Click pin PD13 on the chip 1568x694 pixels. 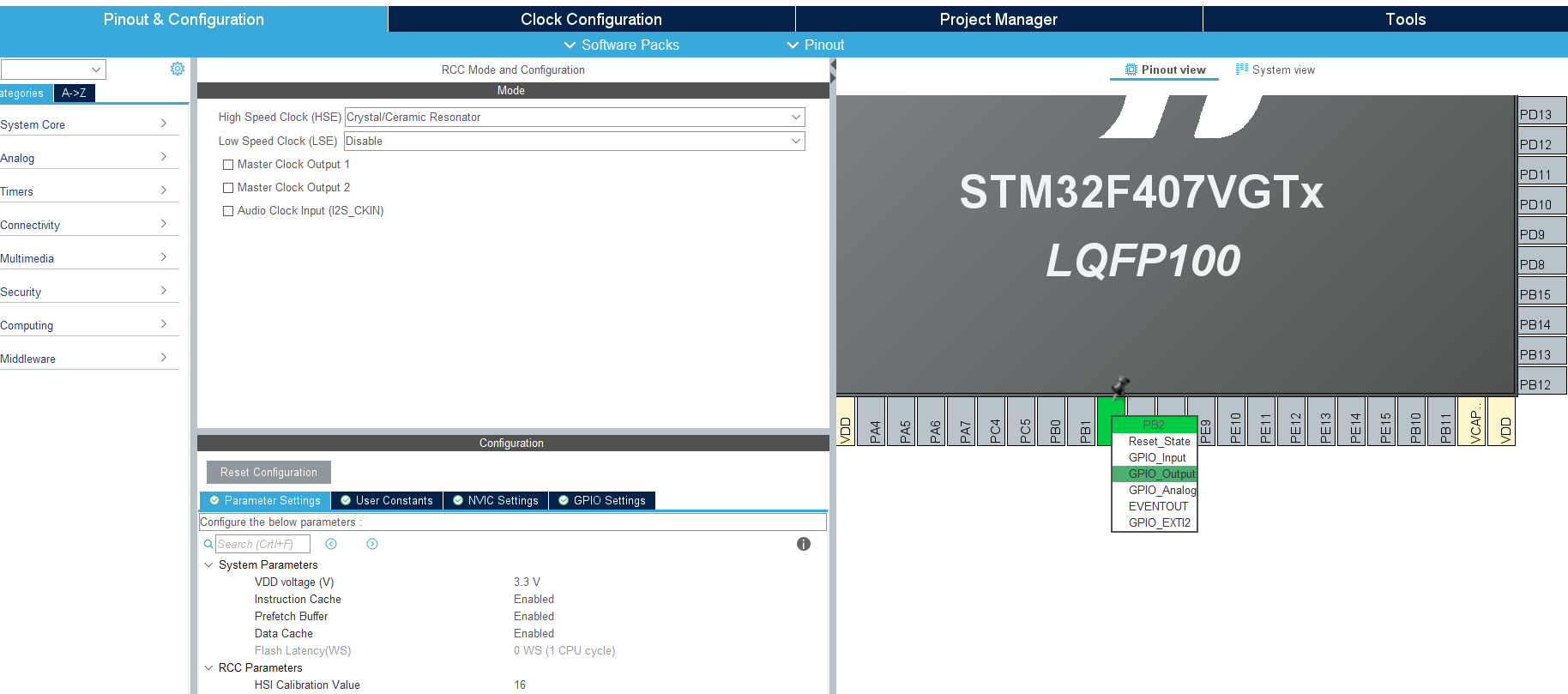click(x=1542, y=111)
